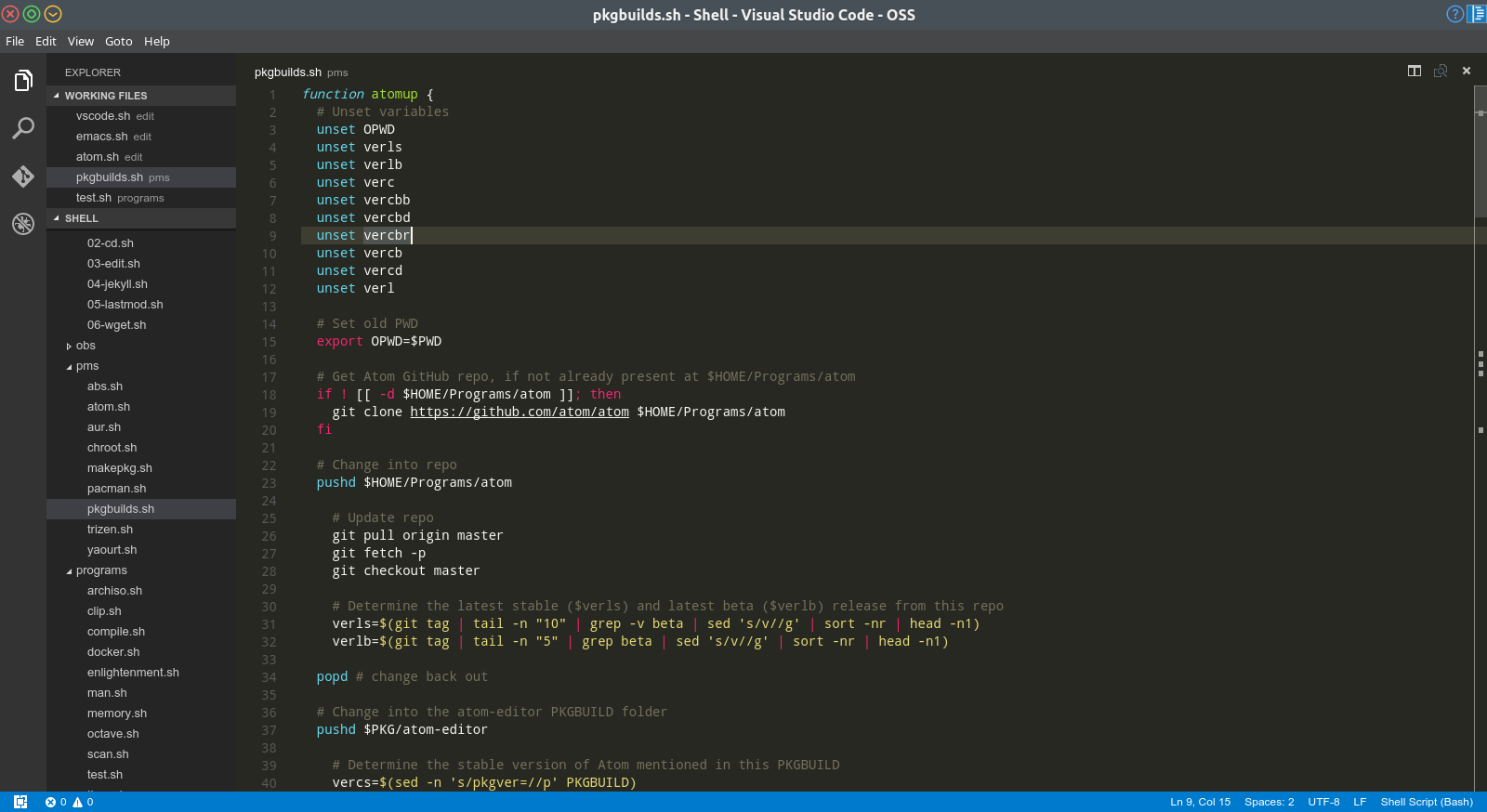
Task: Click the document icon in title bar
Action: coord(1478,14)
